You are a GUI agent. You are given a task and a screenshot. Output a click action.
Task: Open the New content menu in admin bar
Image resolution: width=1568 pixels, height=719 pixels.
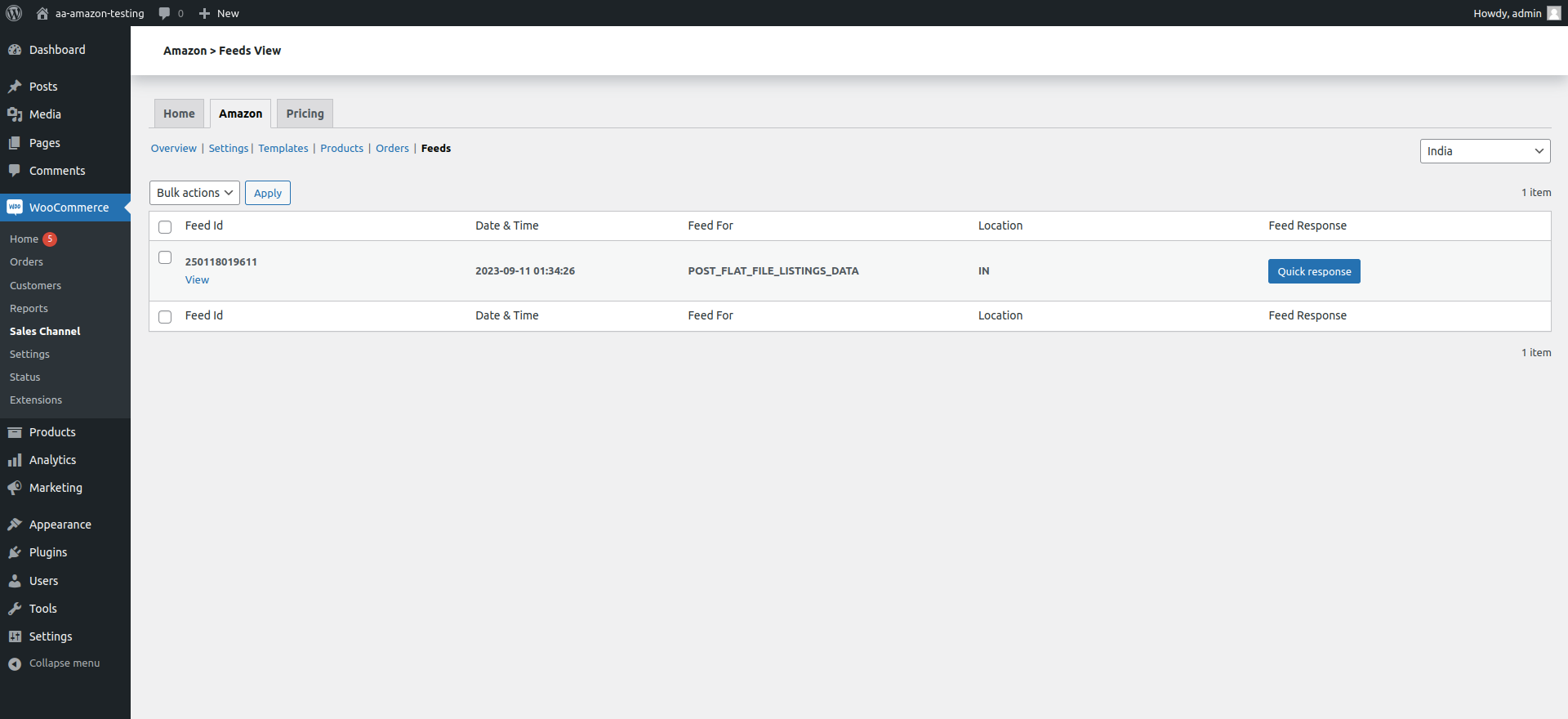[x=219, y=13]
